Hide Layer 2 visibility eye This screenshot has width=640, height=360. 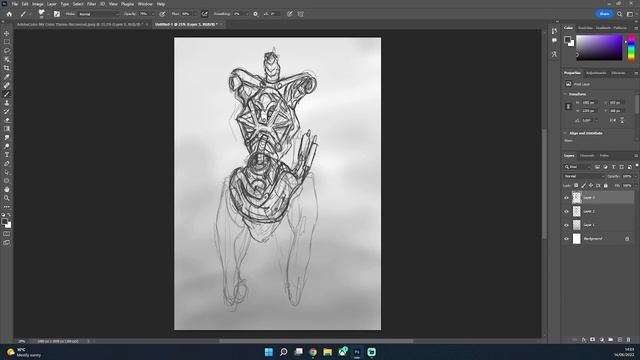pos(566,211)
